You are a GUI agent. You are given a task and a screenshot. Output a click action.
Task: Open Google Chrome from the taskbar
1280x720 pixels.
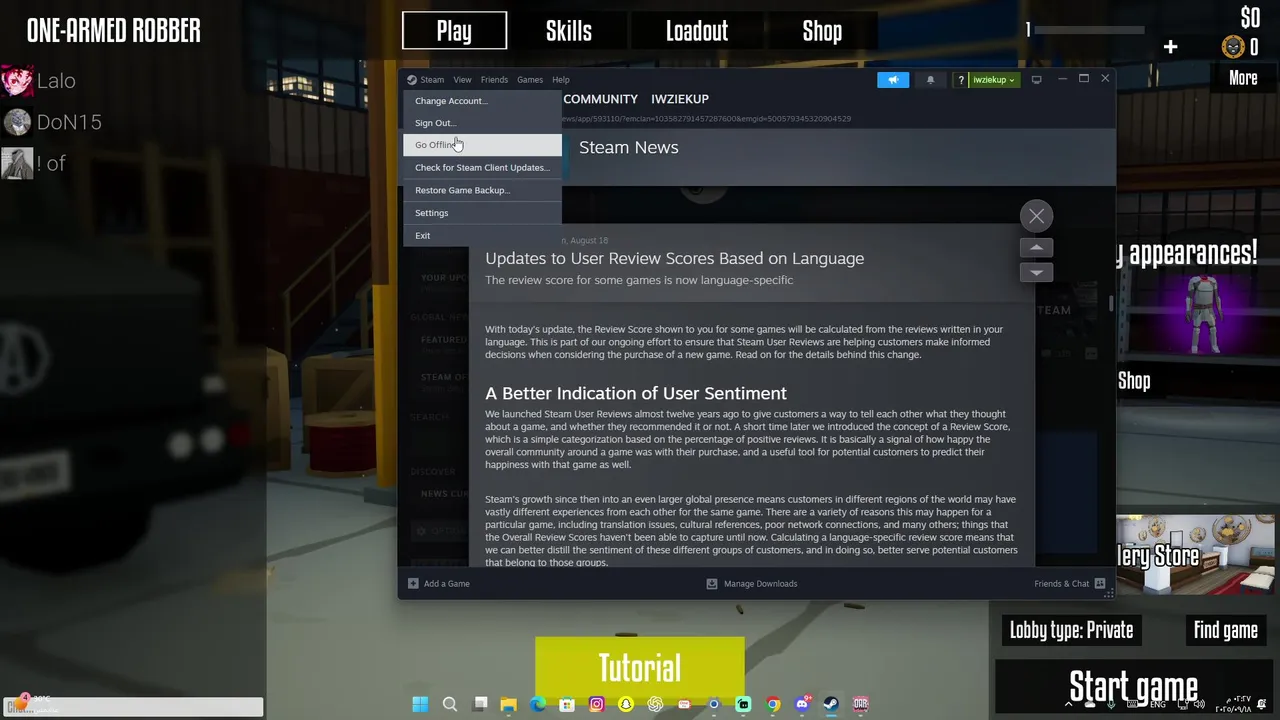(x=773, y=704)
